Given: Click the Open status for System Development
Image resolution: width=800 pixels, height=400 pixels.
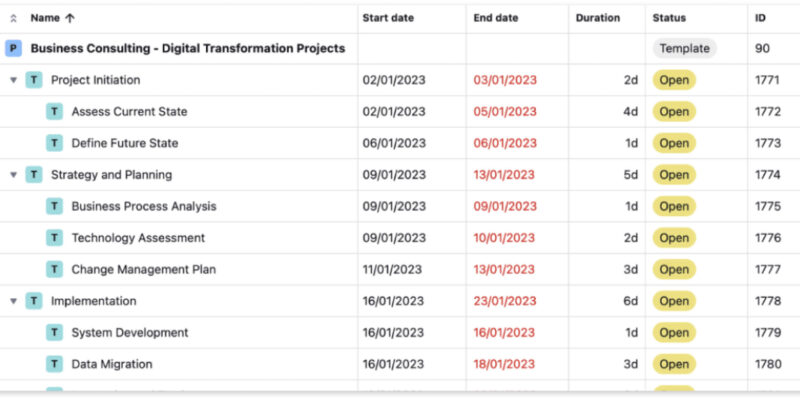Looking at the screenshot, I should (x=674, y=333).
